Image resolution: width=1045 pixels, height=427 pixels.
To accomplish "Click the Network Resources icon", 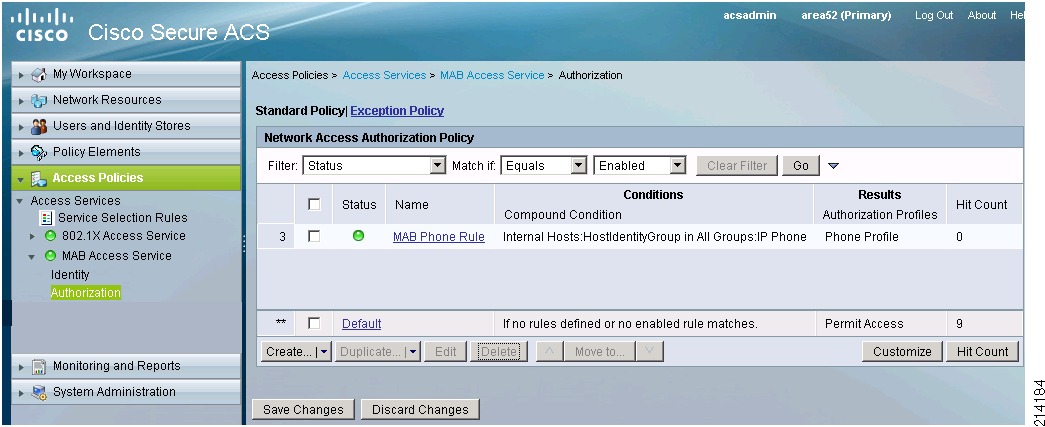I will pyautogui.click(x=39, y=100).
